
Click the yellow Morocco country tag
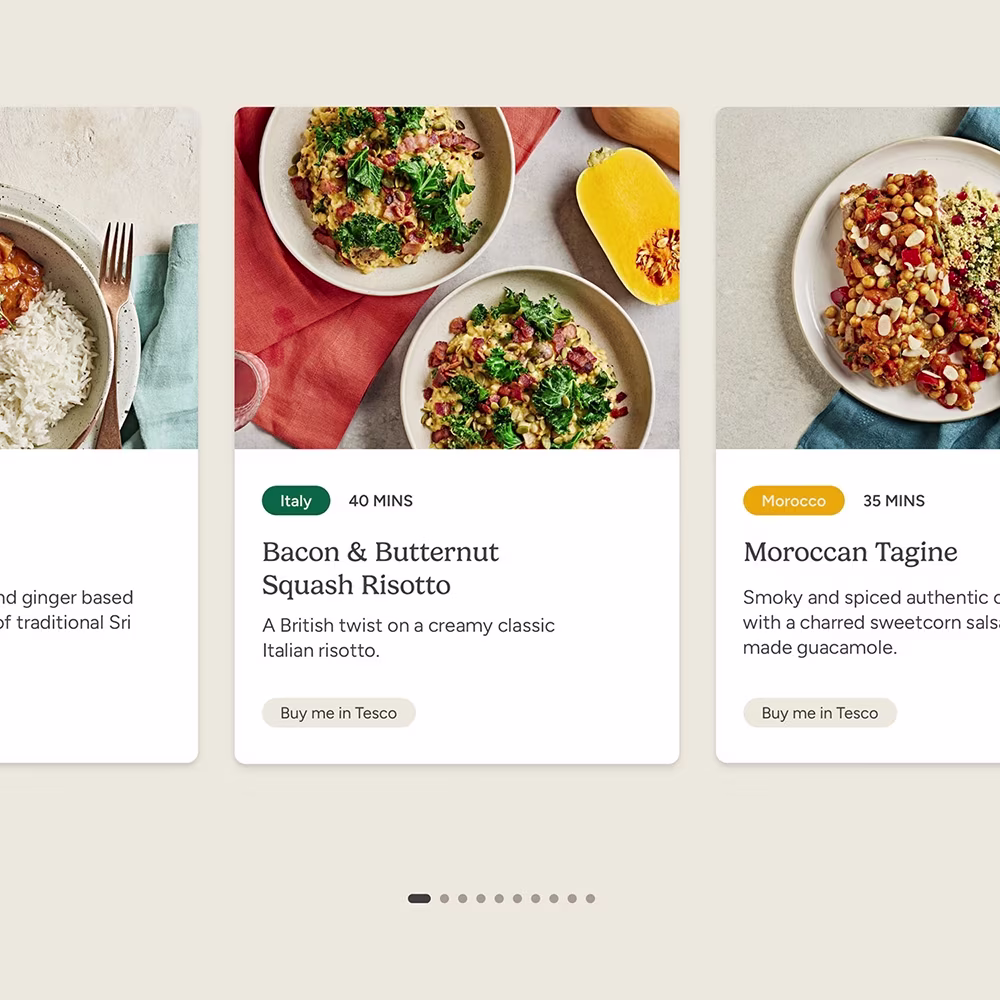point(793,501)
